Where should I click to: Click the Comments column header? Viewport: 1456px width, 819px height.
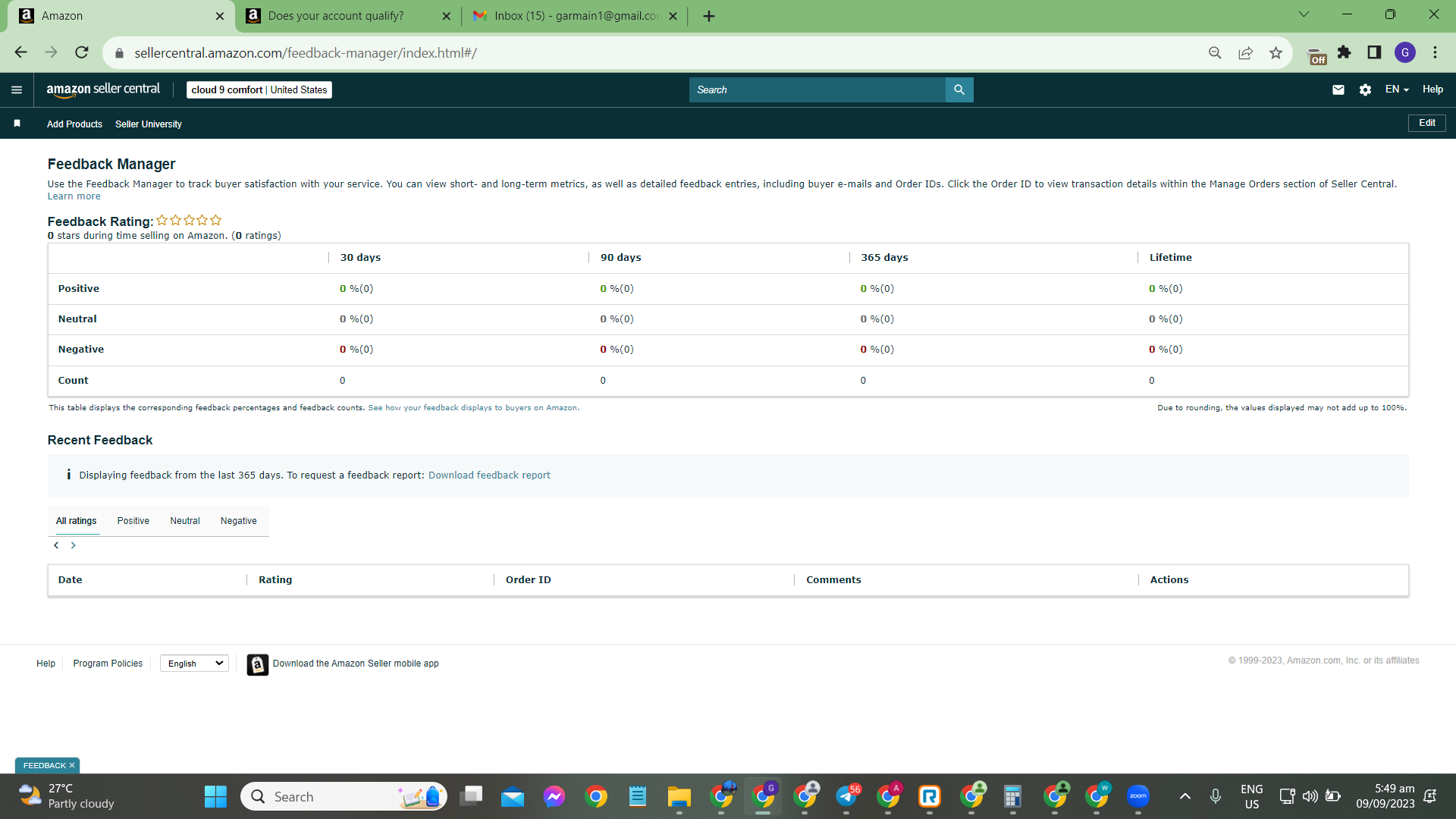click(833, 580)
